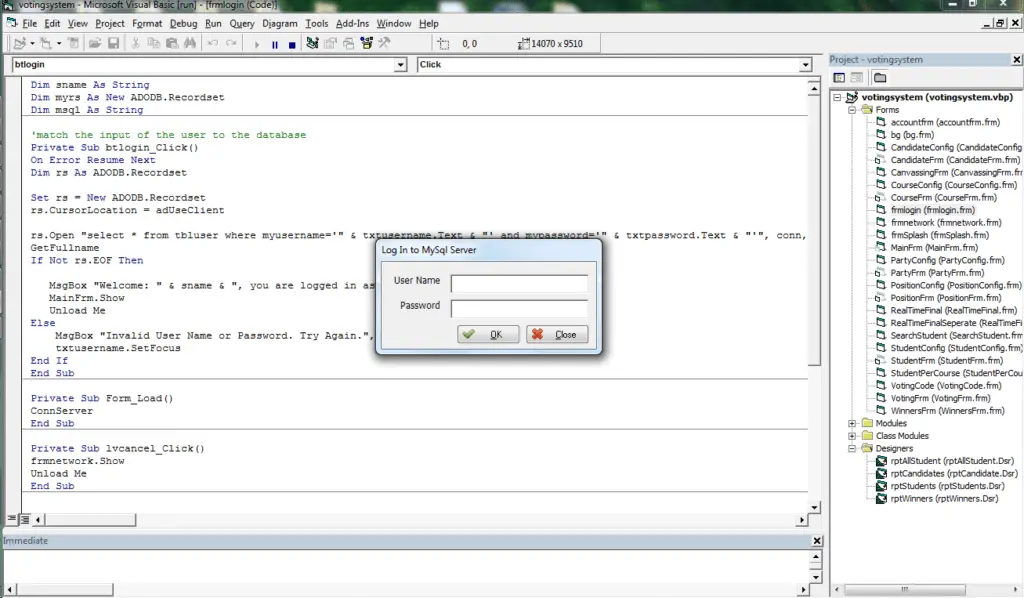
Task: Switch to Procedure View
Action: [12, 519]
